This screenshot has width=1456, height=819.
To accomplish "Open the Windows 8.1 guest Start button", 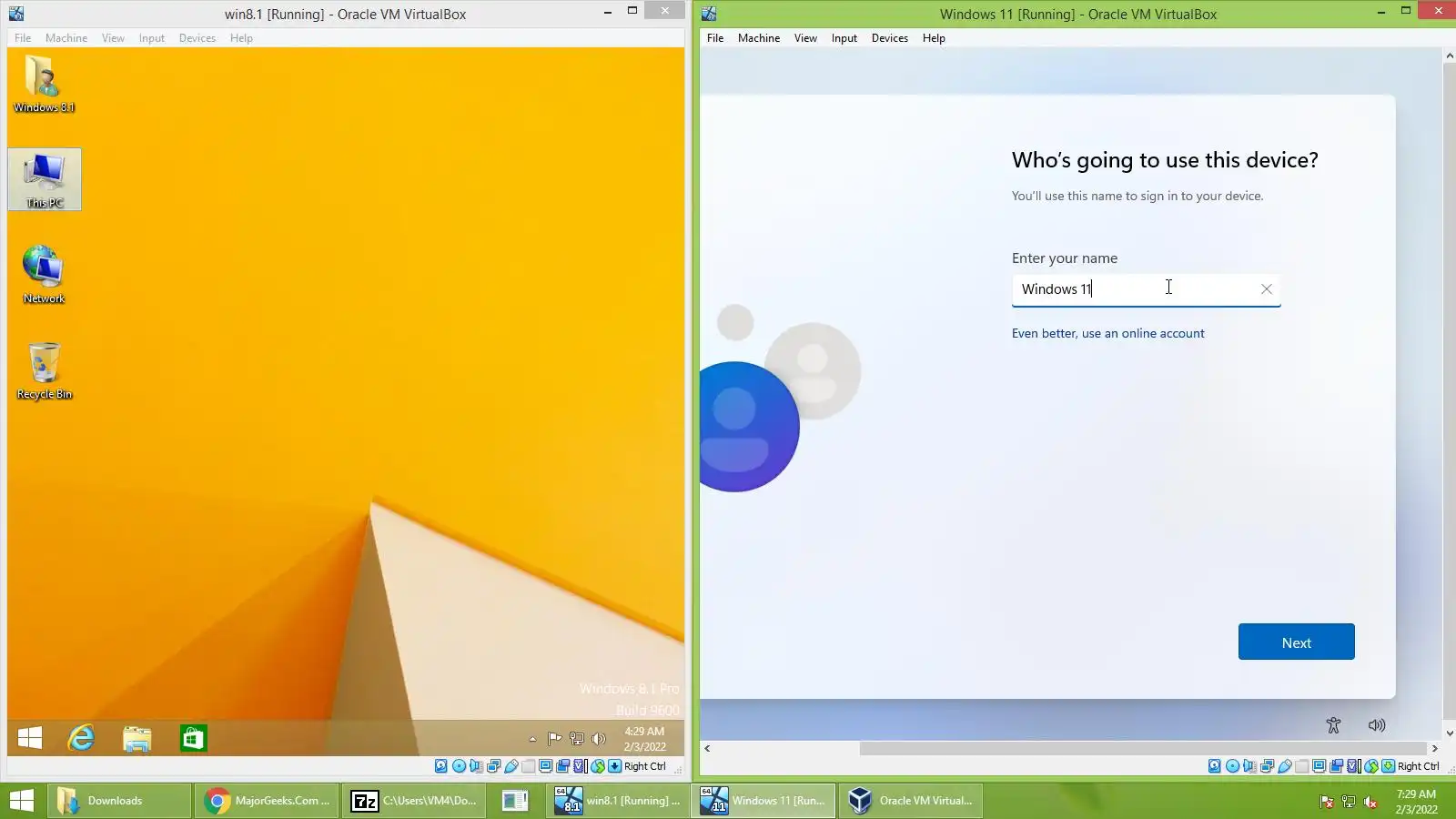I will pyautogui.click(x=30, y=738).
